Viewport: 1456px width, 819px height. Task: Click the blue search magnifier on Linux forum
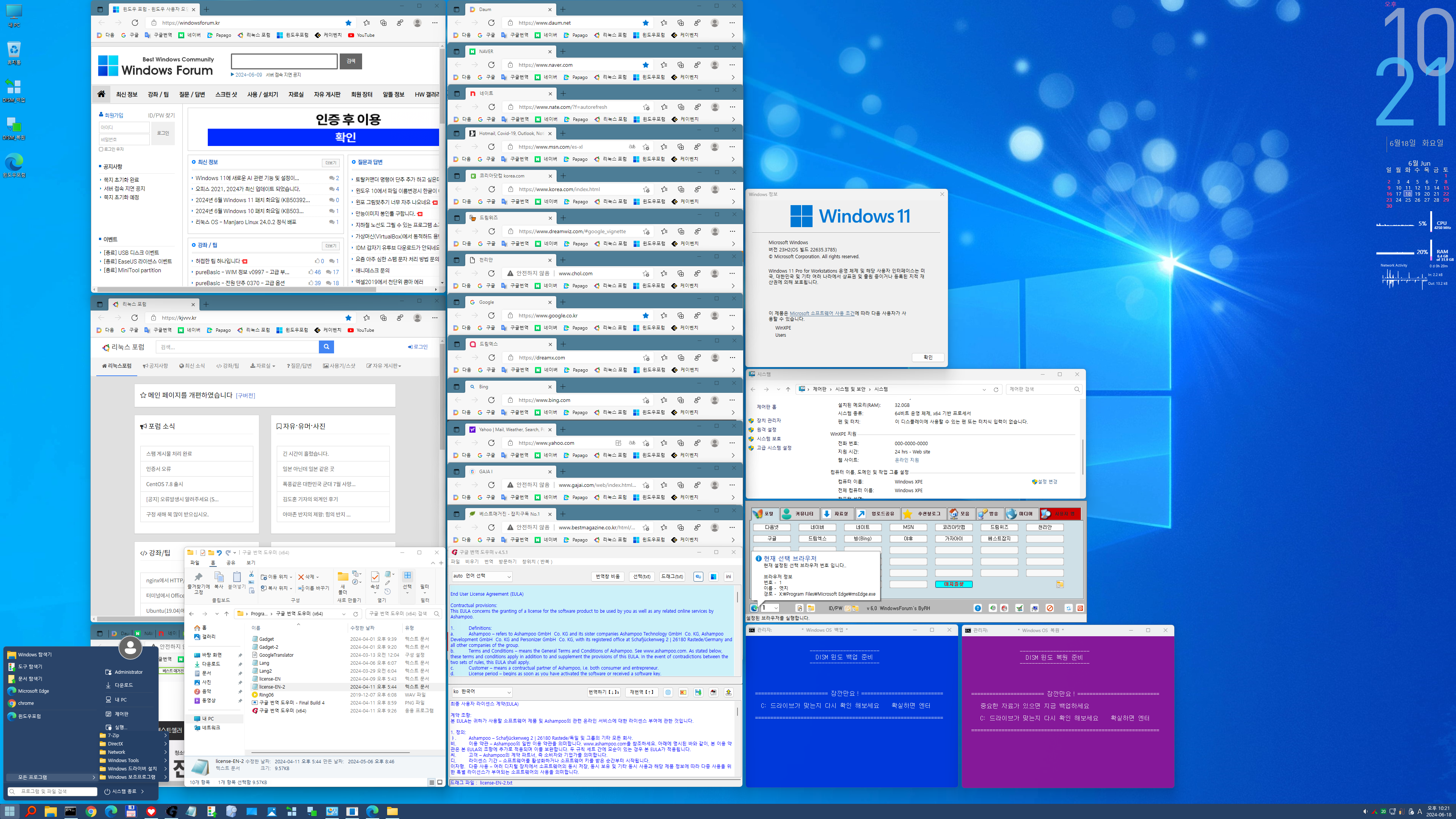point(326,347)
